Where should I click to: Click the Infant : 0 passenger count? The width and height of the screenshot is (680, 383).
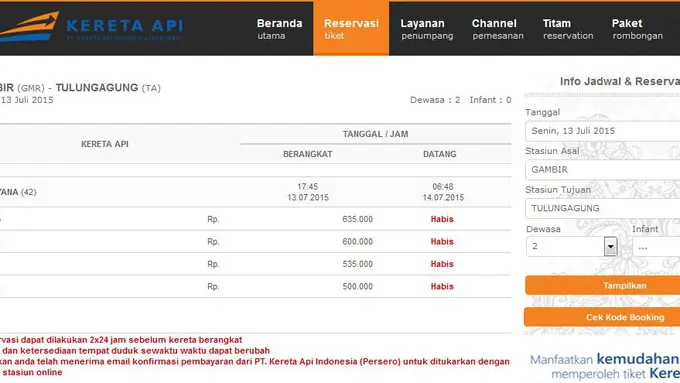tap(490, 100)
